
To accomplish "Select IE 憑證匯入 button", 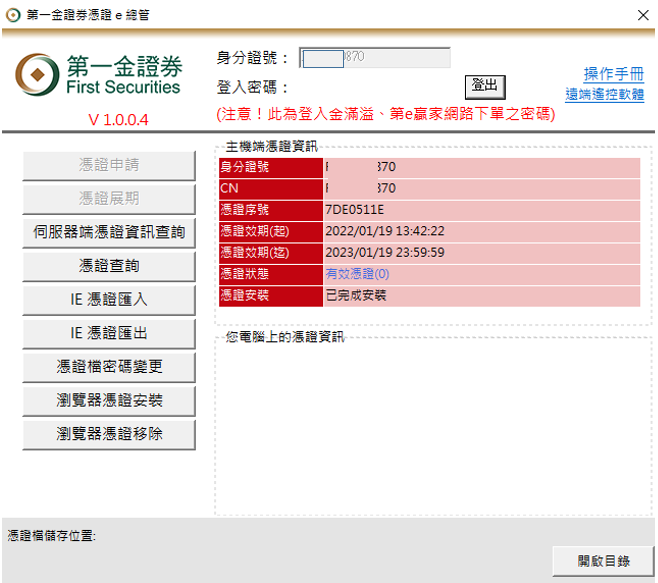I will [109, 300].
